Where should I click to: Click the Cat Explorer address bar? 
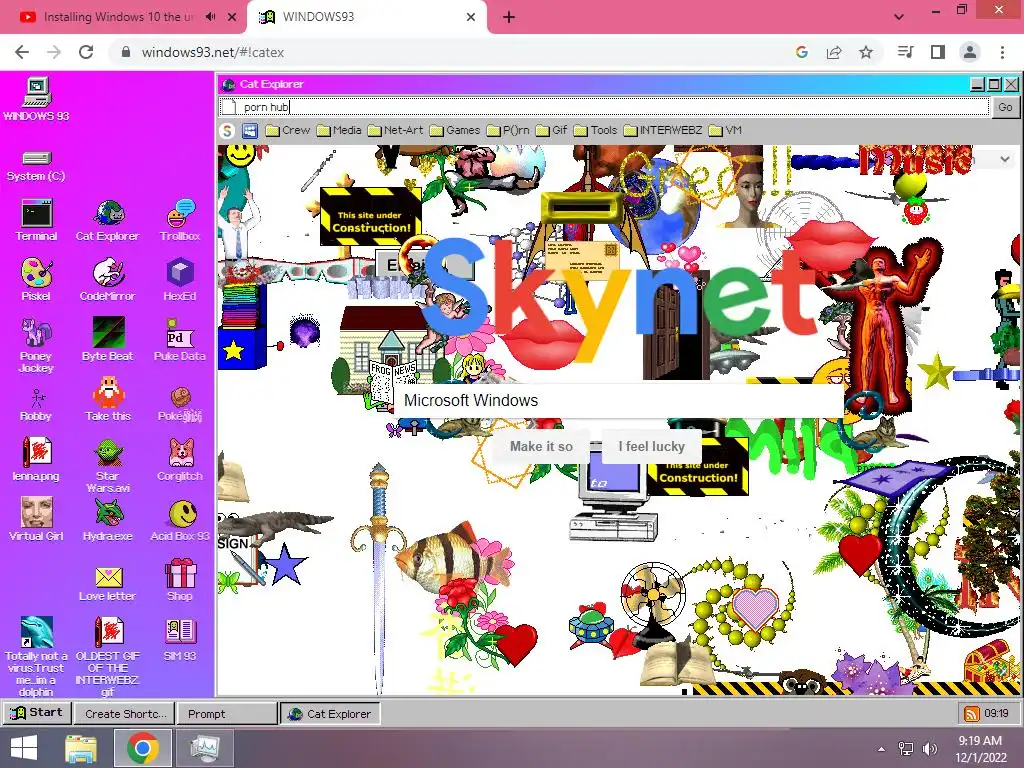pyautogui.click(x=604, y=107)
